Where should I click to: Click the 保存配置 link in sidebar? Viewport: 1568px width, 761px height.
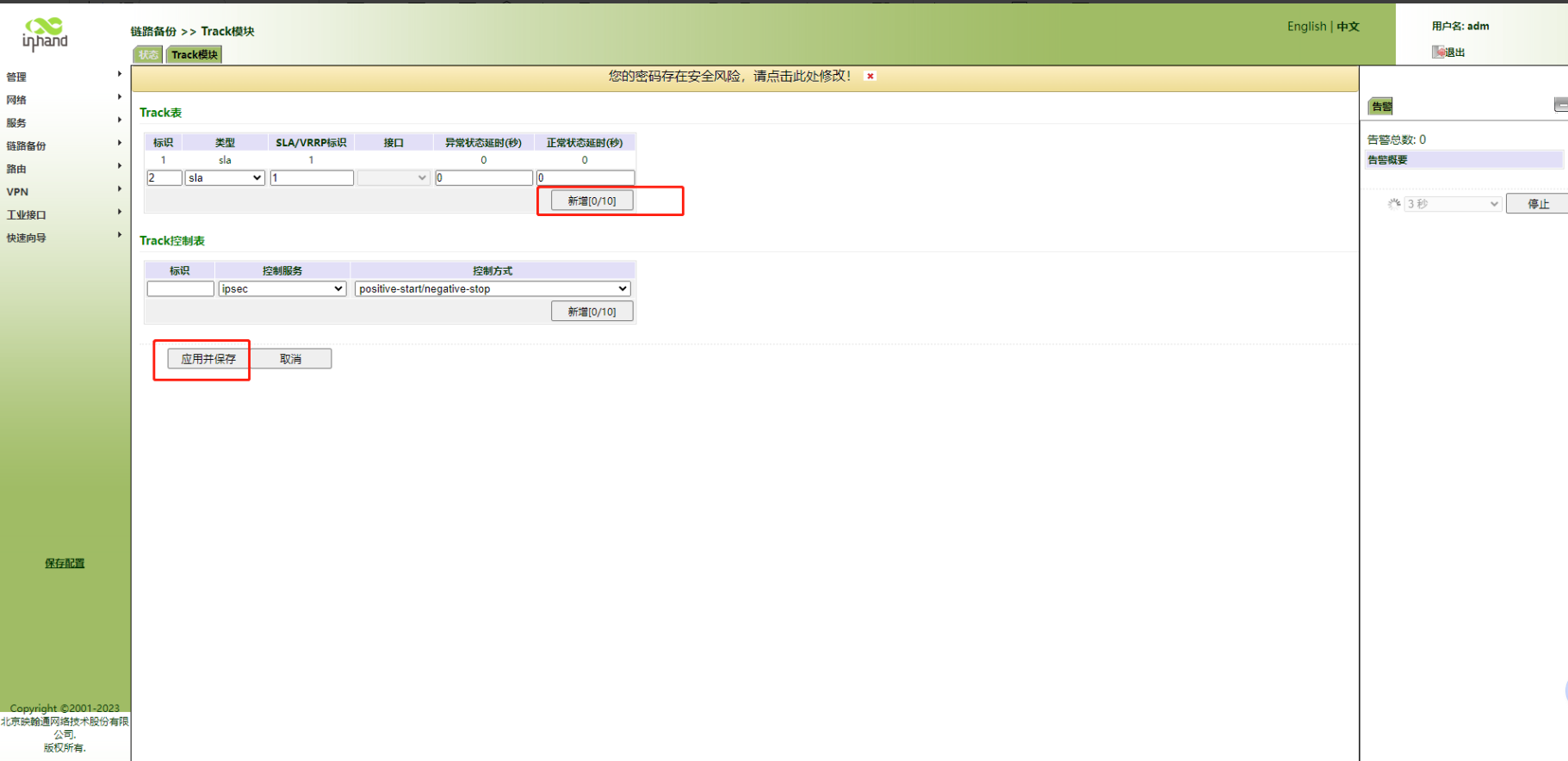point(65,563)
